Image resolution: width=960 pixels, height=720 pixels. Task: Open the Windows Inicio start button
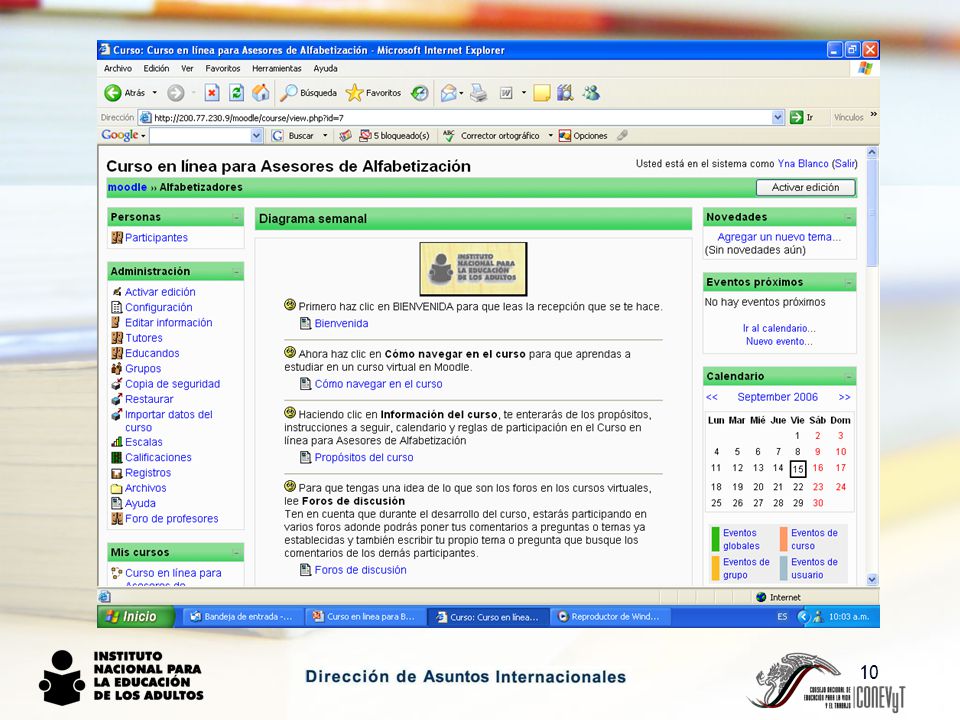[x=136, y=617]
